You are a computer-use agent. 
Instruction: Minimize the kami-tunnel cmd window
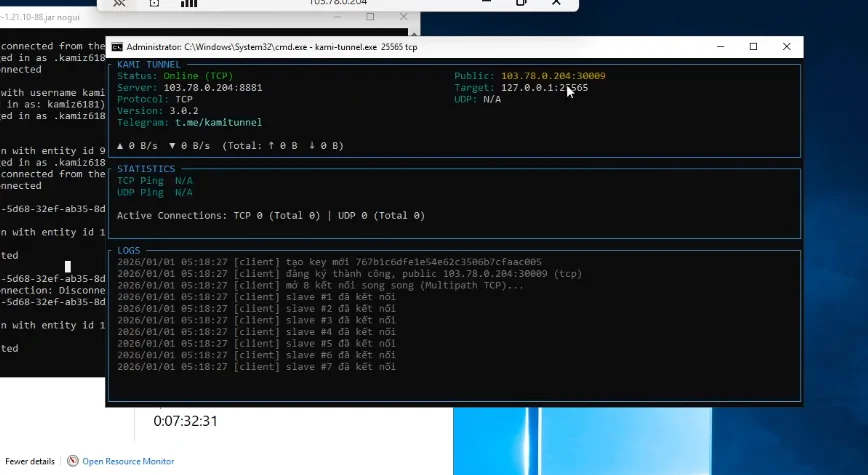click(720, 47)
